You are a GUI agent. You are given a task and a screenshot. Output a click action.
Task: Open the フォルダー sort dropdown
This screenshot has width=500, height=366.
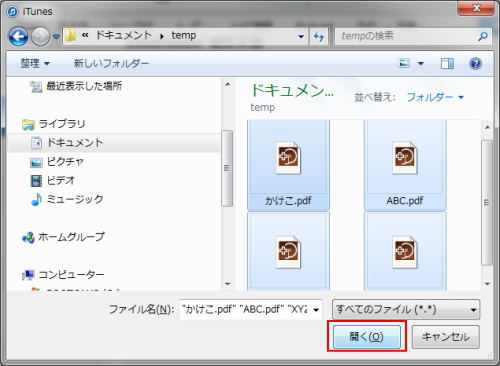(435, 97)
